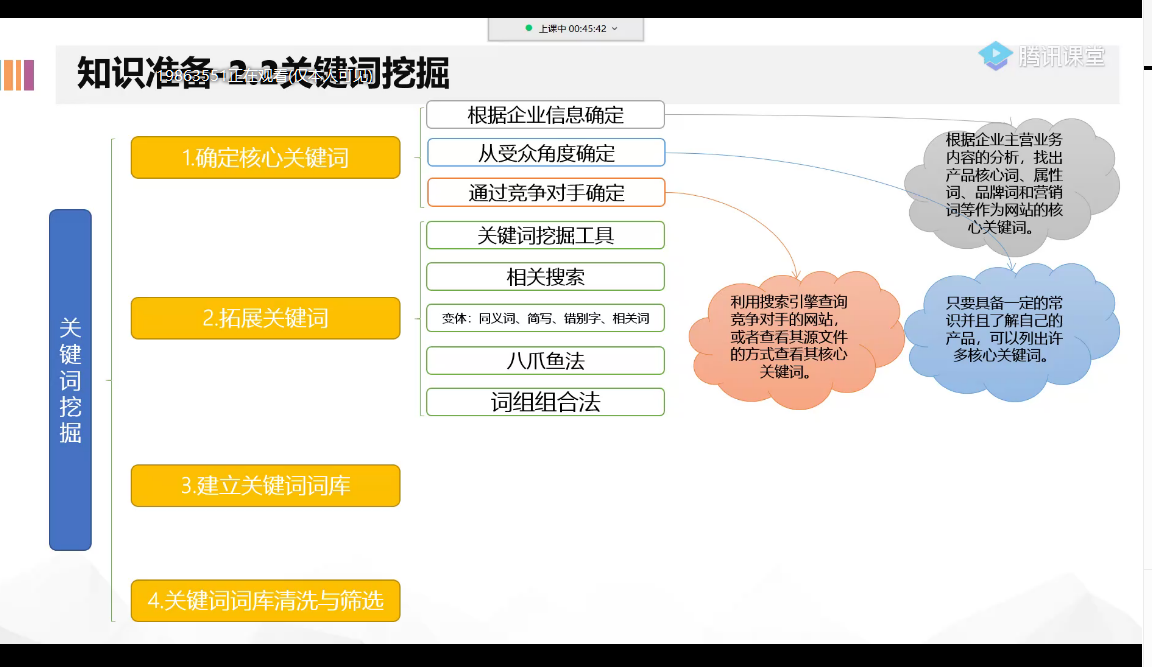This screenshot has width=1152, height=667.
Task: Select the 2.拓展关键词 box
Action: point(265,318)
